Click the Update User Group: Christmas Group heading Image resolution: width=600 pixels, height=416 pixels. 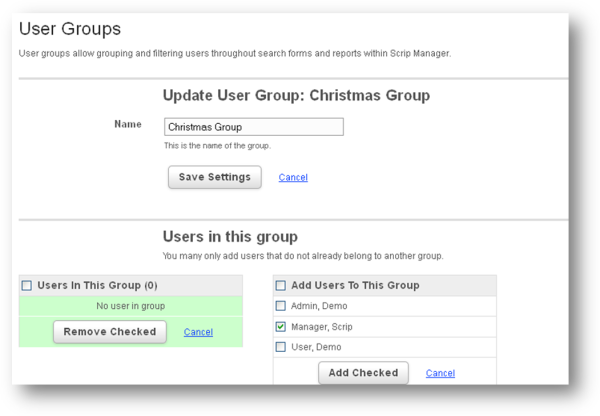point(295,96)
